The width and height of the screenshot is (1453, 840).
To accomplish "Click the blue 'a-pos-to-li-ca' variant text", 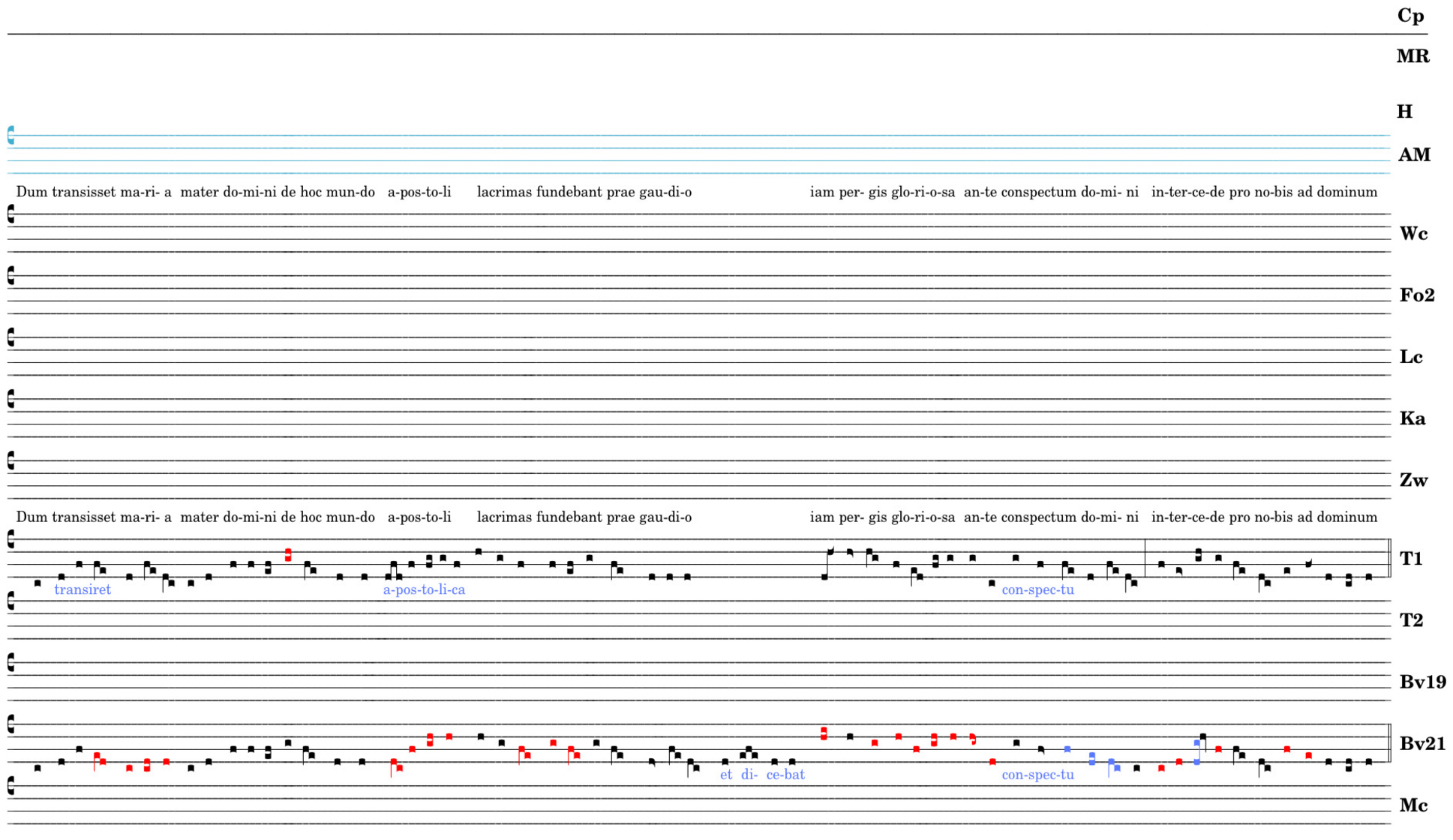I will click(x=424, y=590).
